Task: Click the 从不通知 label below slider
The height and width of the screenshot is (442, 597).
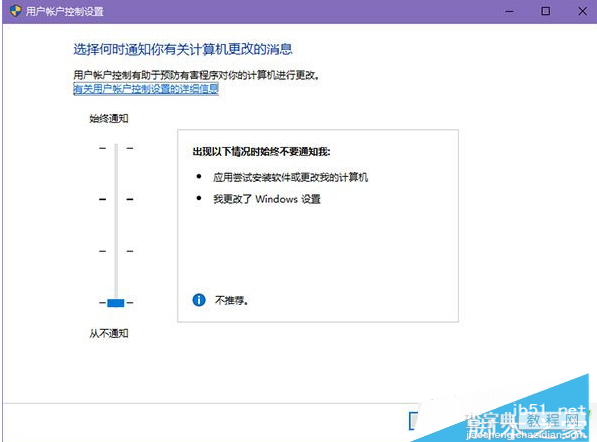Action: 109,333
